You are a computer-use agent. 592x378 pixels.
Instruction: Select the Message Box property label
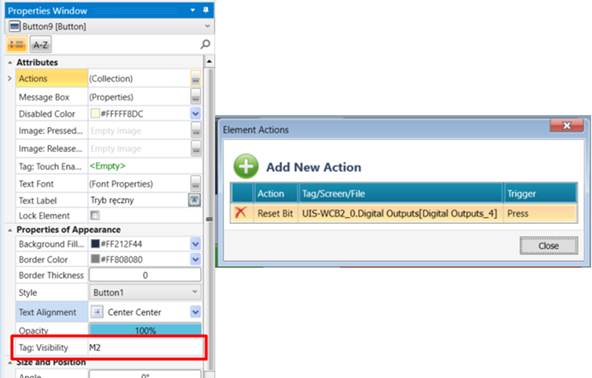coord(52,97)
